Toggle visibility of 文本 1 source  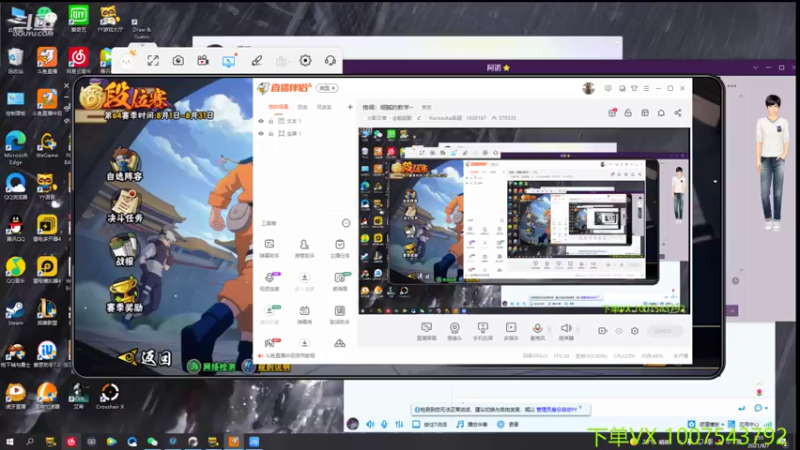pos(261,121)
